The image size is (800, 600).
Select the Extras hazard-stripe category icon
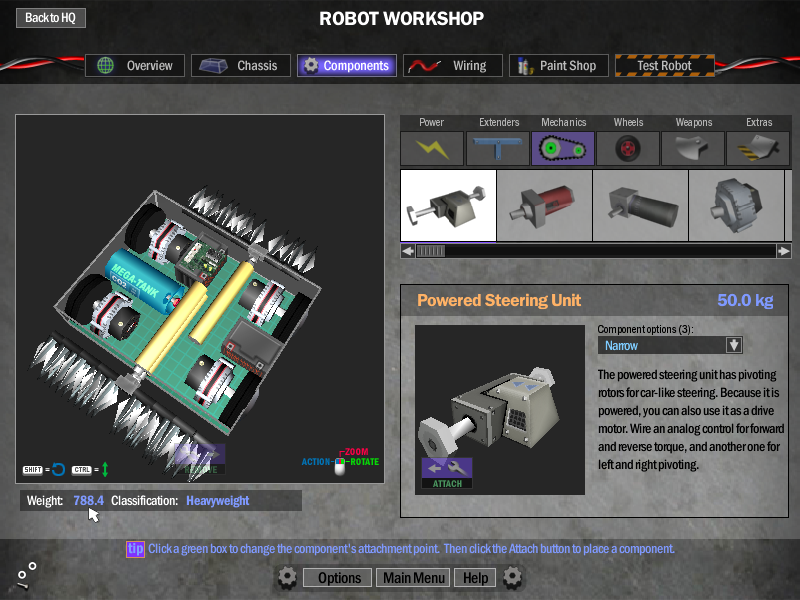[x=758, y=148]
